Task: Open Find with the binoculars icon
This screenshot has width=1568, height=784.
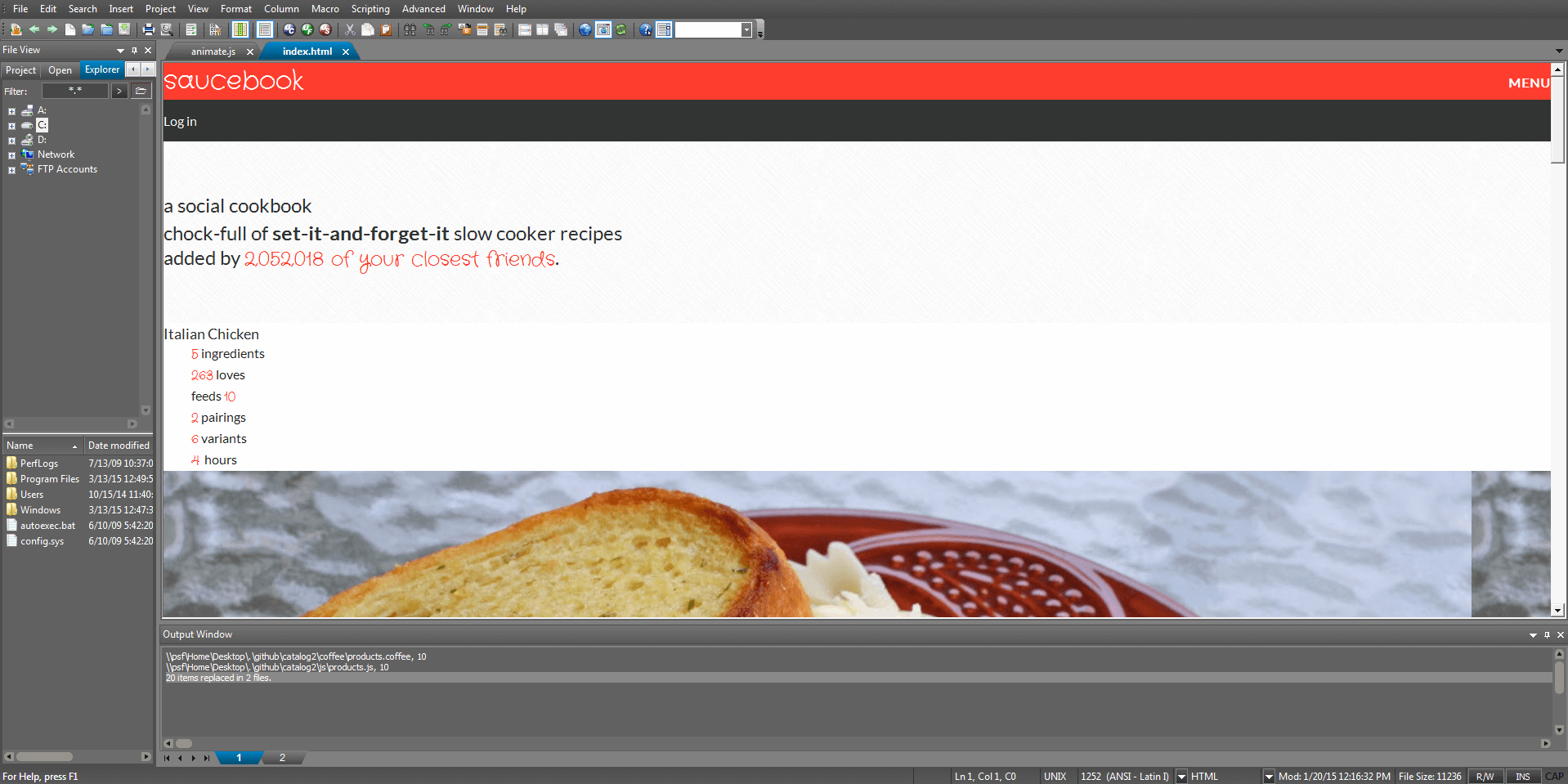Action: pos(410,29)
